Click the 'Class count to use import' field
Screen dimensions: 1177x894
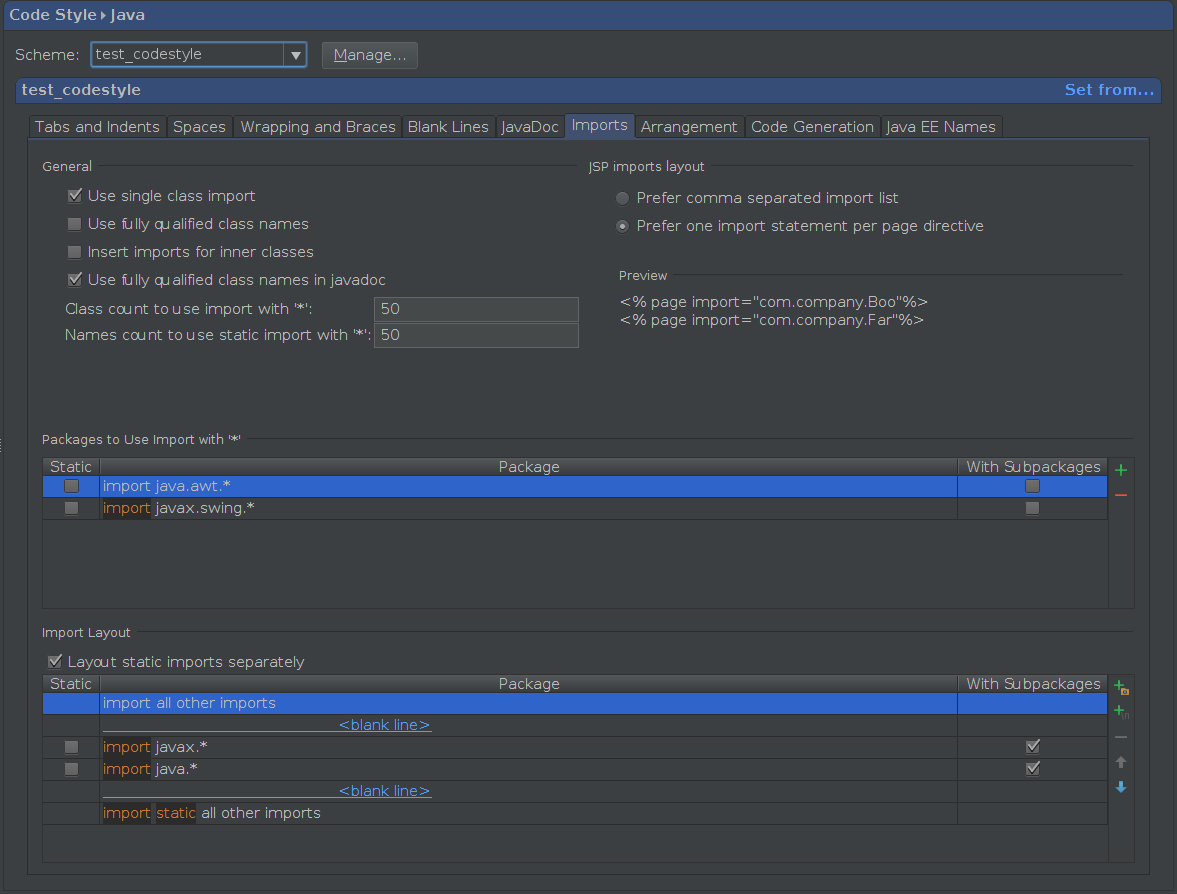[476, 308]
